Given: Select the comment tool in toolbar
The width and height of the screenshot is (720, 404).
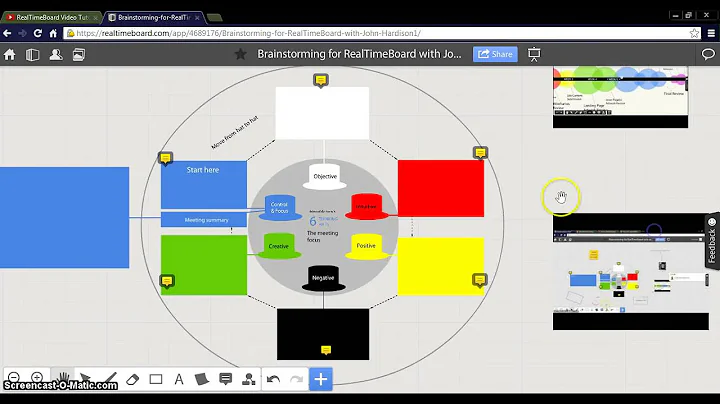Looking at the screenshot, I should point(225,379).
